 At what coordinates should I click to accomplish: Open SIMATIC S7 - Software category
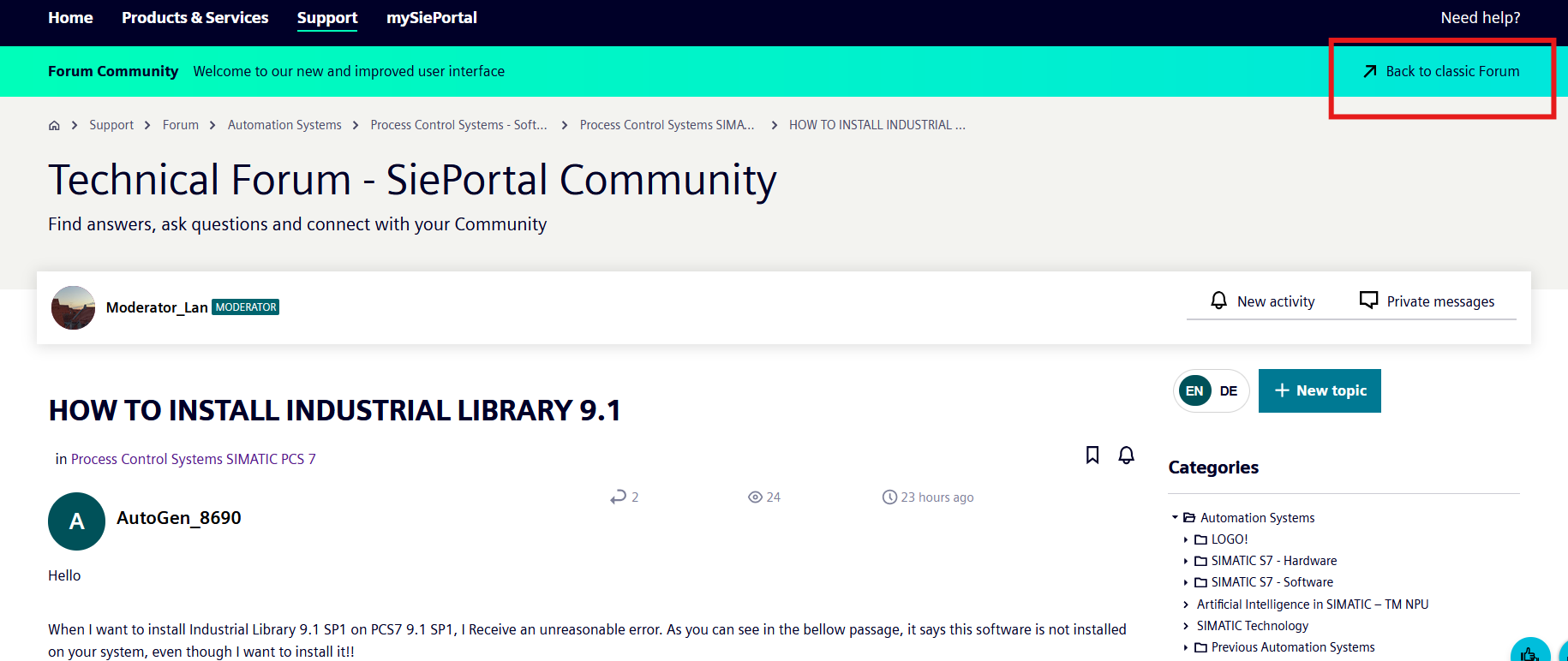1272,582
